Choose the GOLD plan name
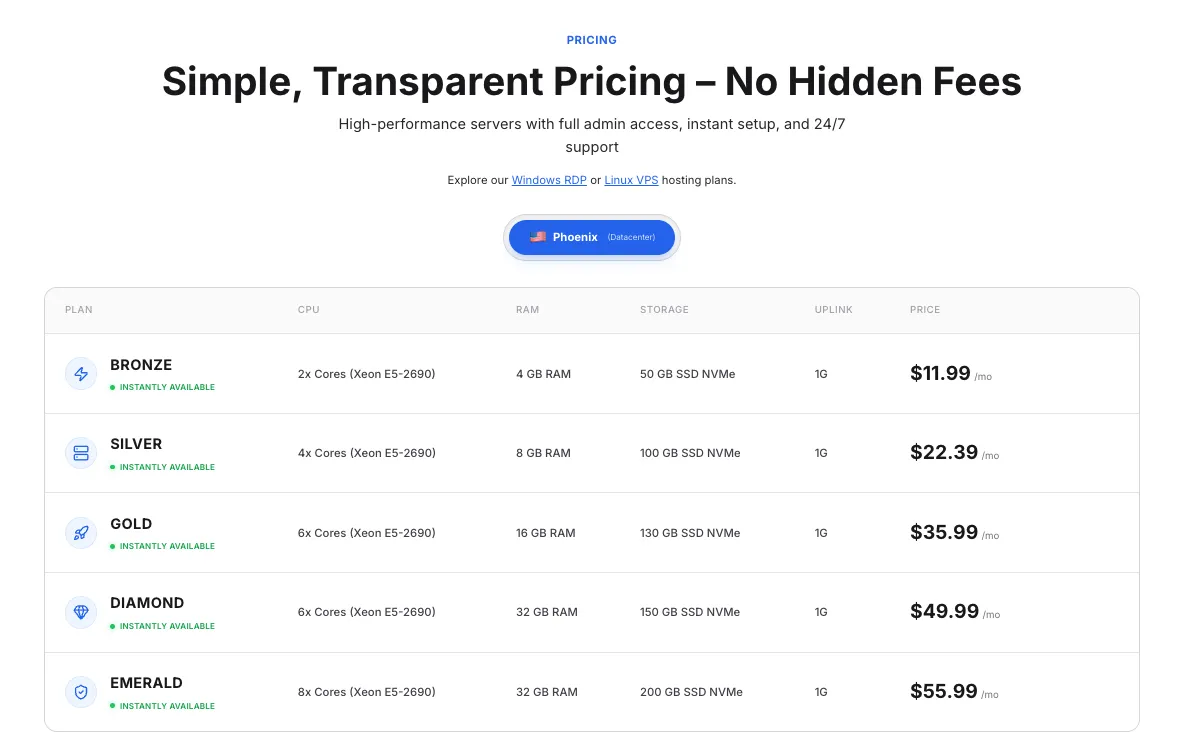1202x752 pixels. (x=131, y=524)
